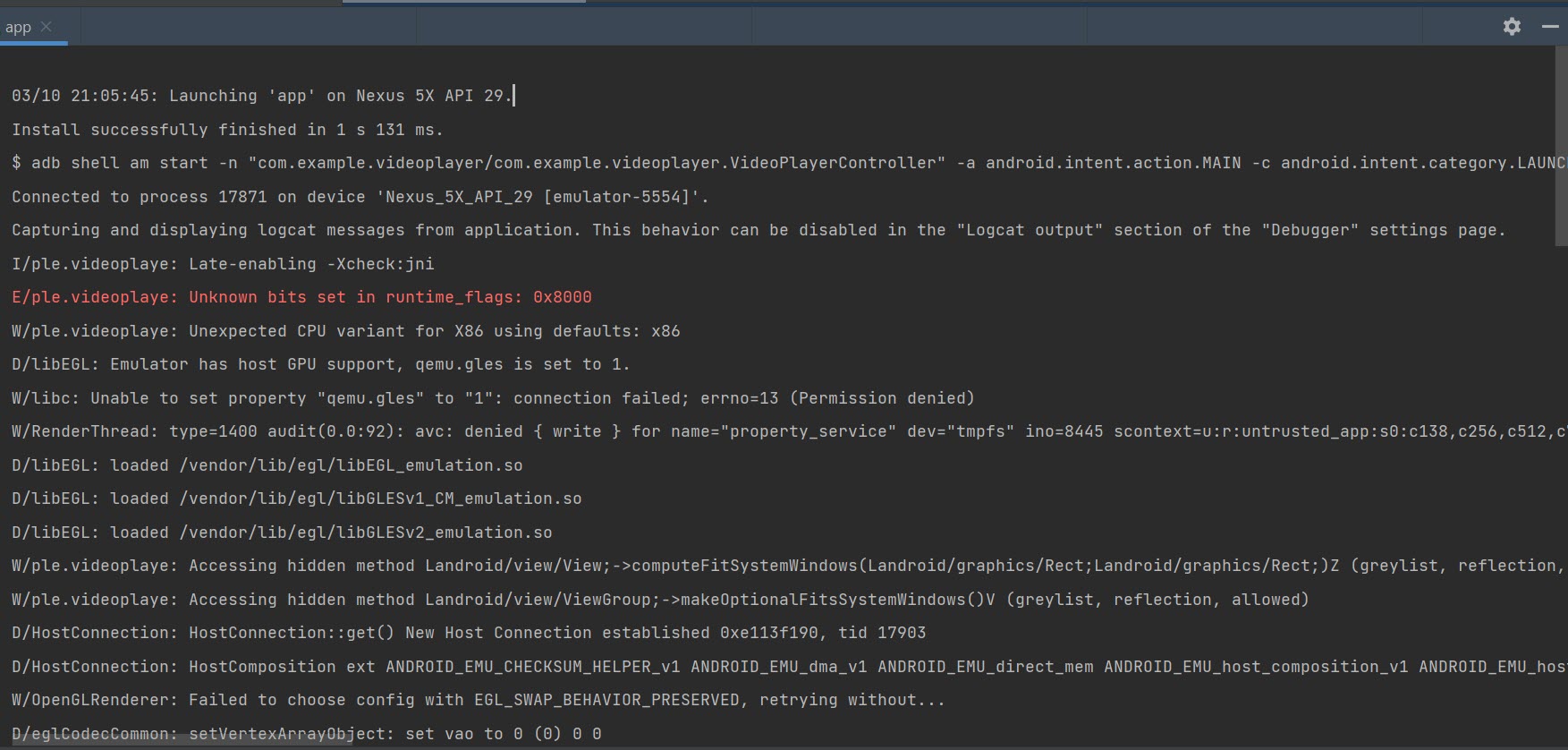This screenshot has height=750, width=1568.
Task: Click the 'Late-enabling -Xcheck:jni' log line
Action: coord(223,264)
